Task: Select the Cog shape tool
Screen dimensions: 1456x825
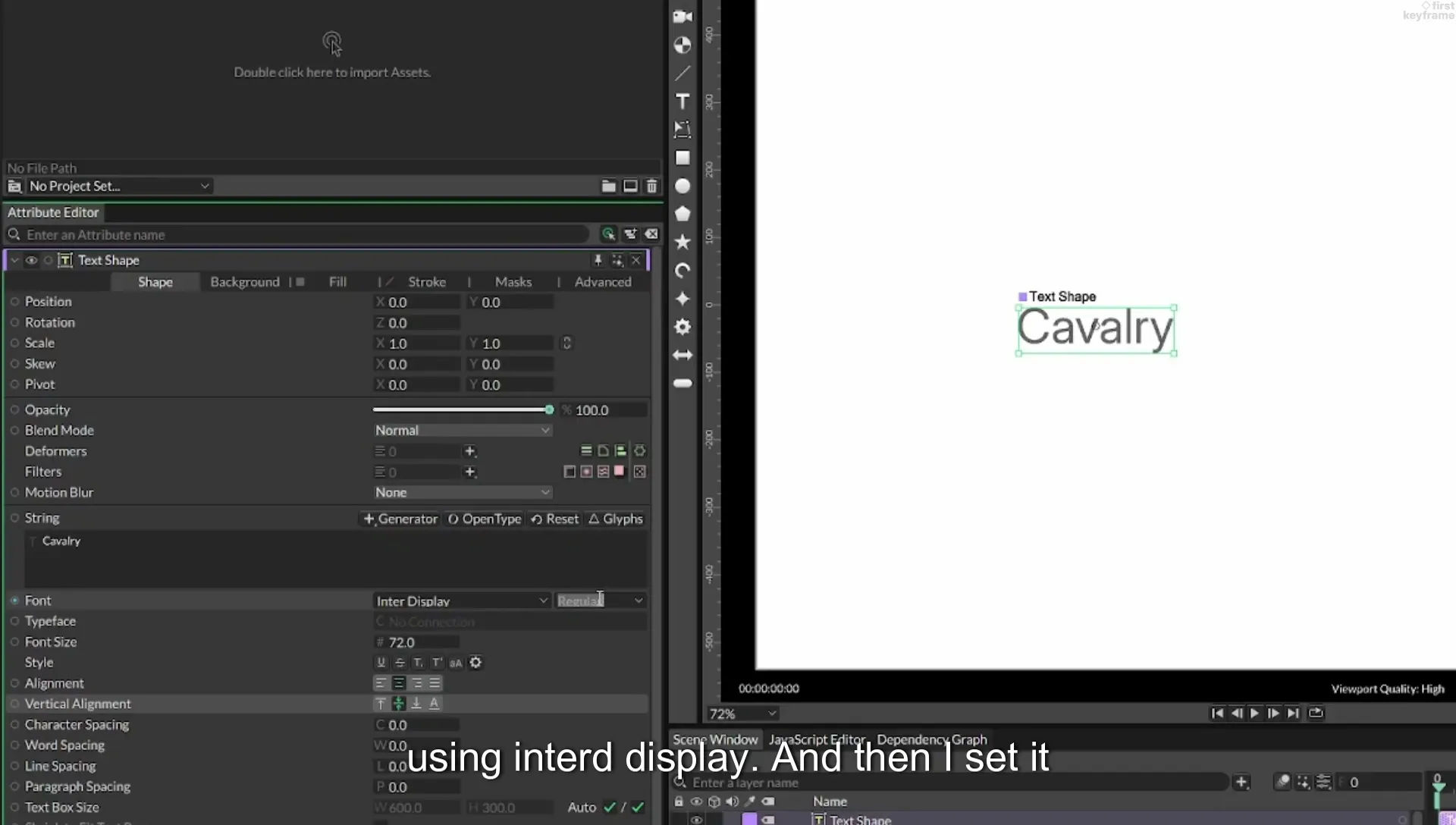Action: (x=682, y=327)
